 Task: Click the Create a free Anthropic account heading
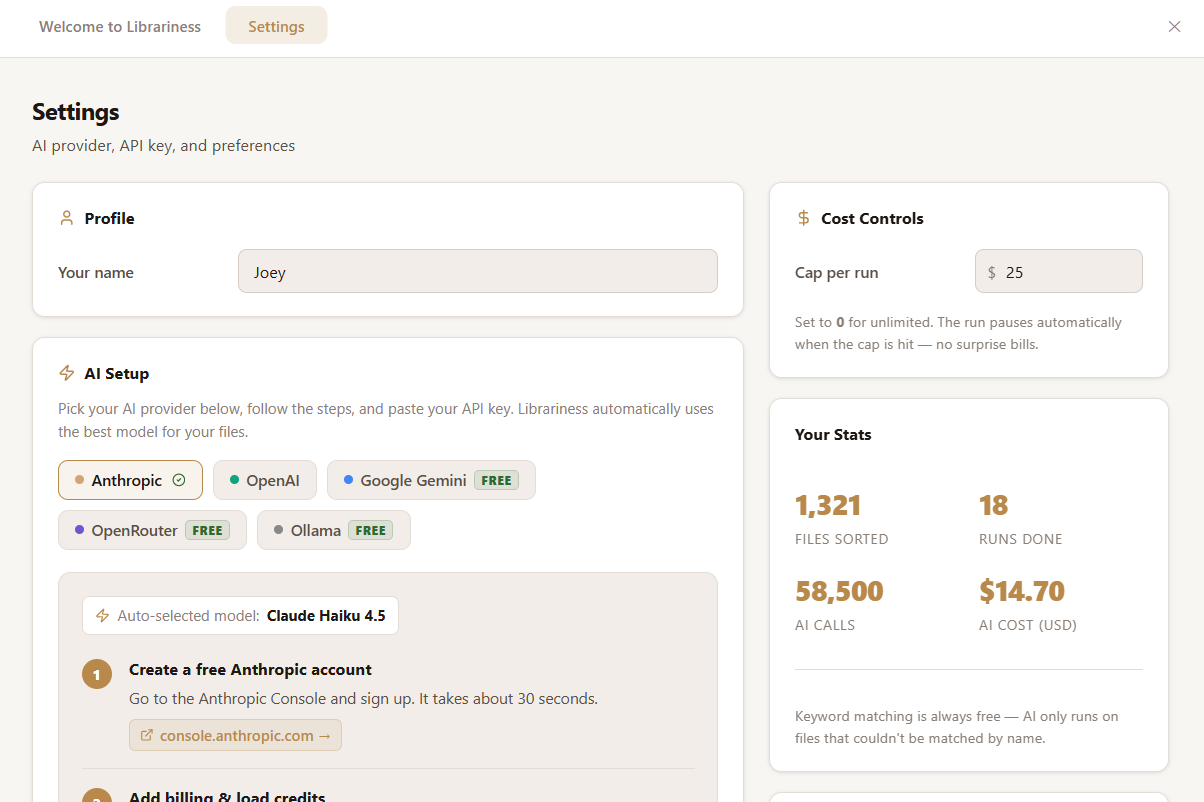pyautogui.click(x=250, y=669)
